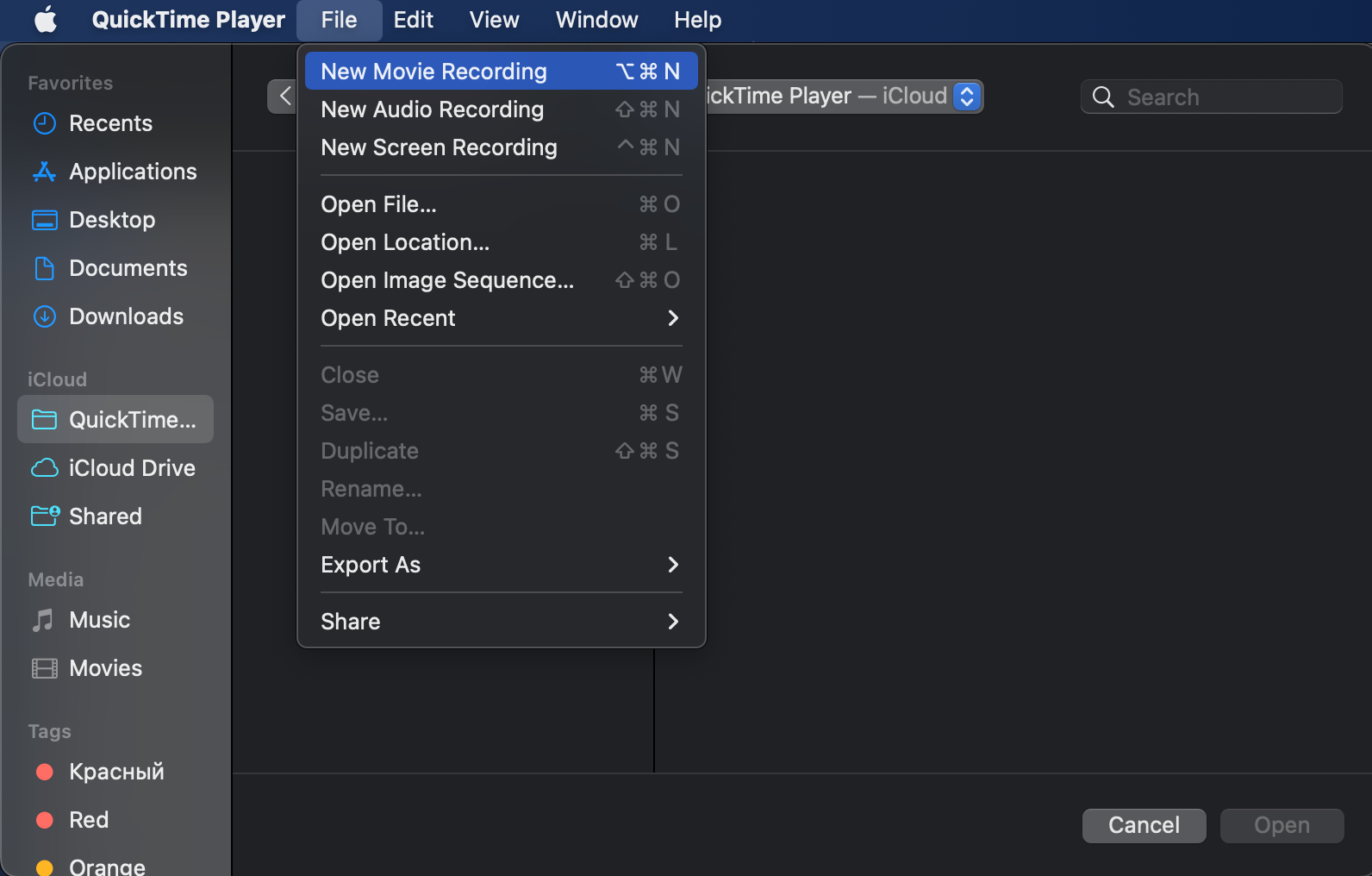Click the Desktop folder icon in sidebar
Viewport: 1372px width, 876px height.
(44, 220)
